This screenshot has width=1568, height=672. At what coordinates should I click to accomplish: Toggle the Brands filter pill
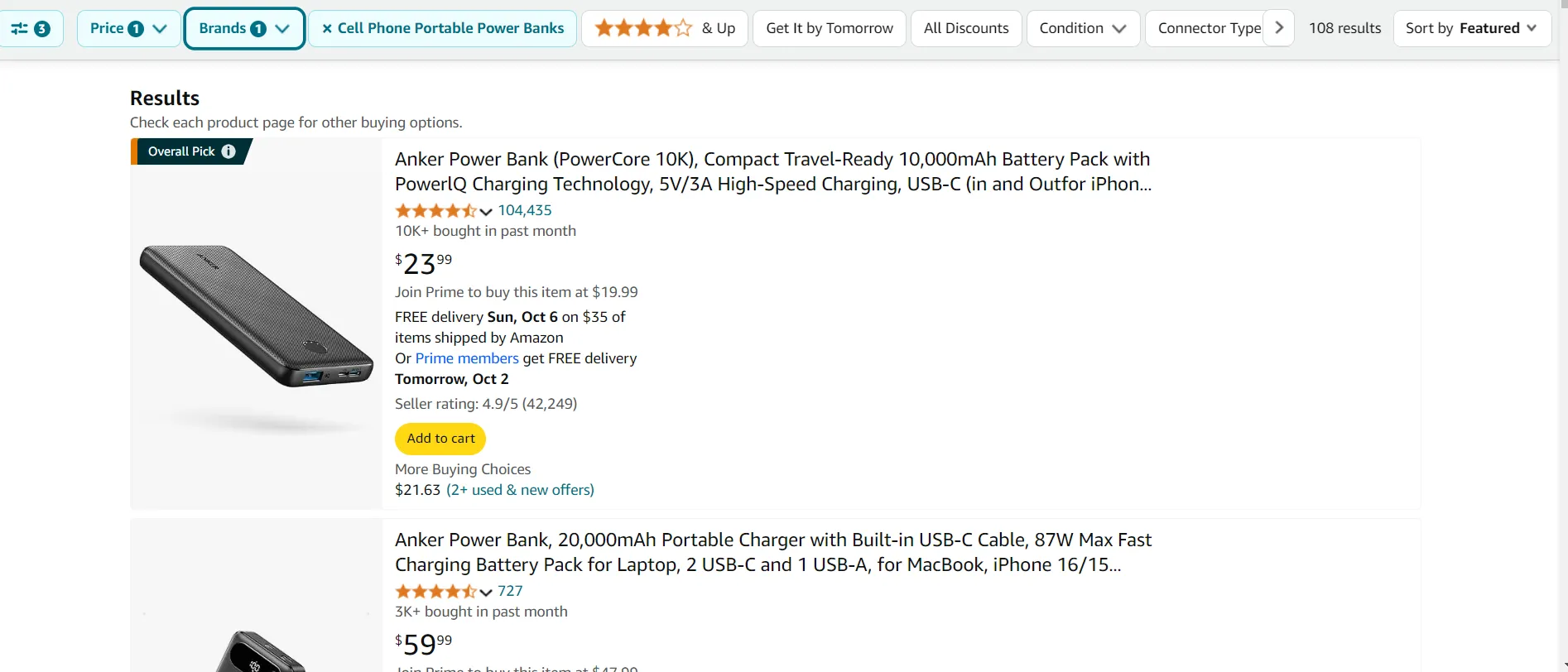point(243,27)
